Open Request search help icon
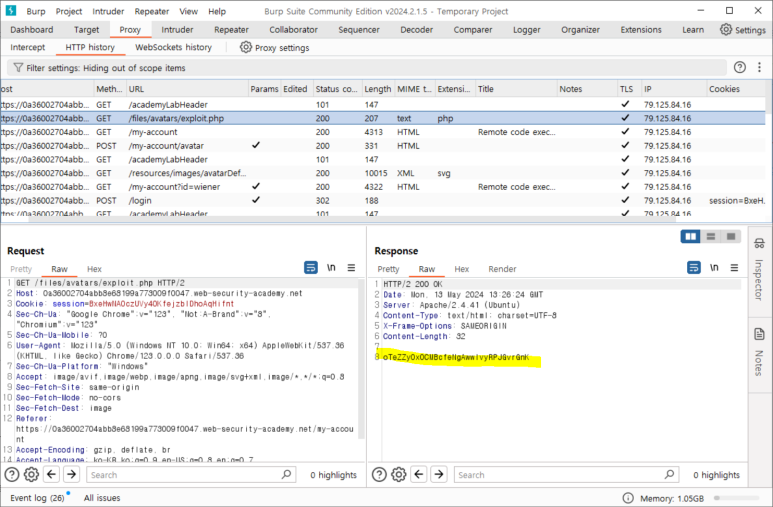This screenshot has width=773, height=507. [x=12, y=474]
